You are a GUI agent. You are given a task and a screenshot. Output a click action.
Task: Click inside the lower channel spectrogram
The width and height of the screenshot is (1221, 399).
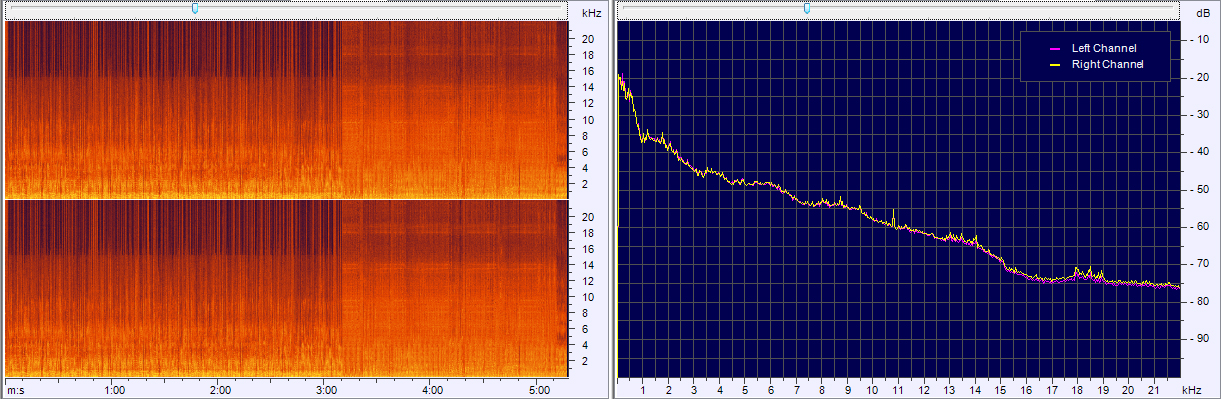coord(287,288)
